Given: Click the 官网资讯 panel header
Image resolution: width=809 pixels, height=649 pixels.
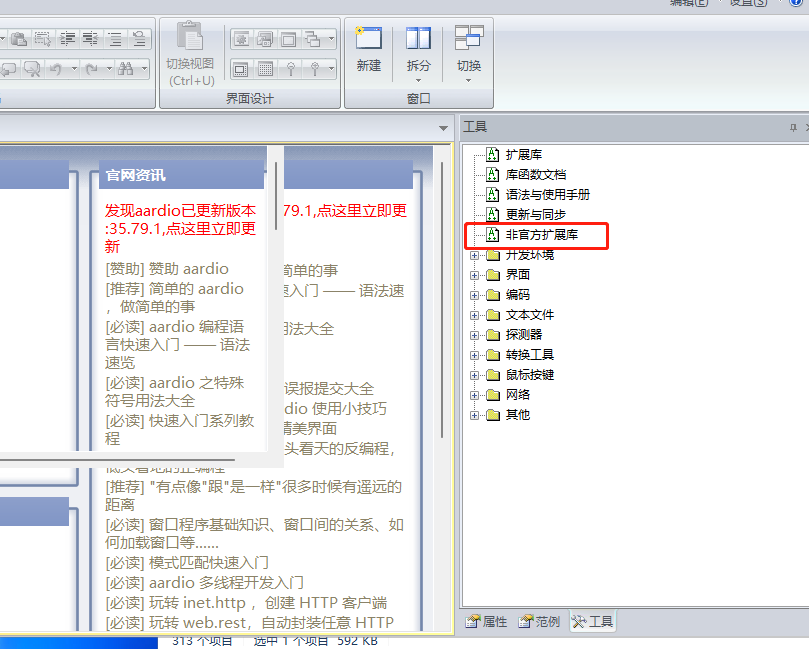Looking at the screenshot, I should tap(183, 175).
